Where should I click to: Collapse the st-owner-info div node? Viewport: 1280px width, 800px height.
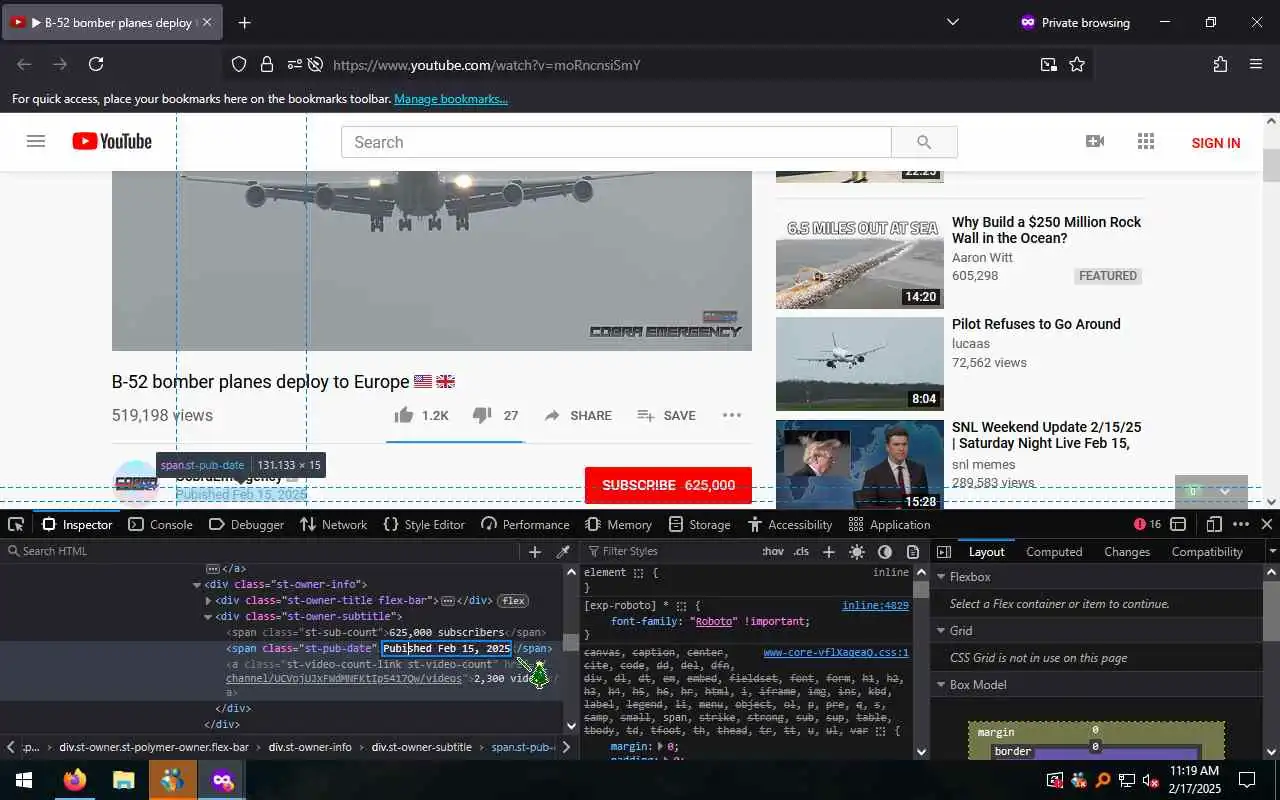[197, 585]
